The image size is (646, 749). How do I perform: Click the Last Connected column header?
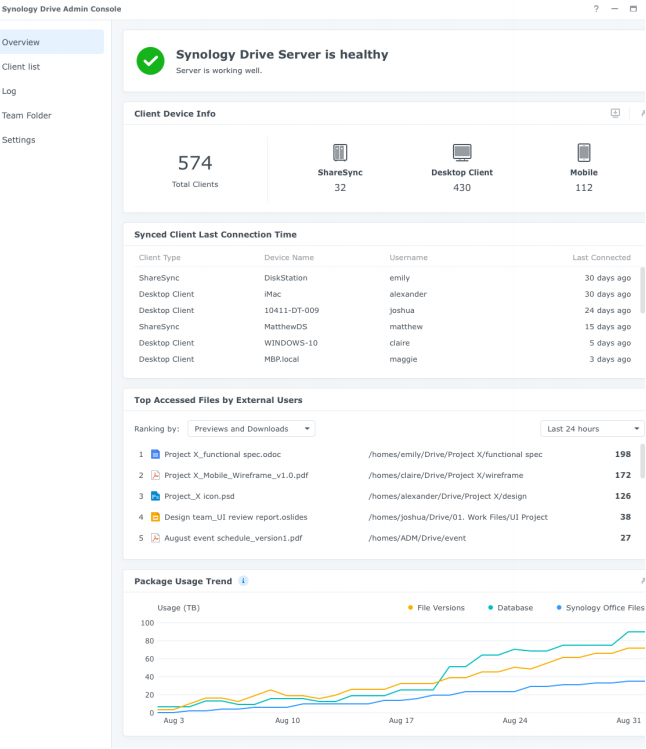[601, 258]
